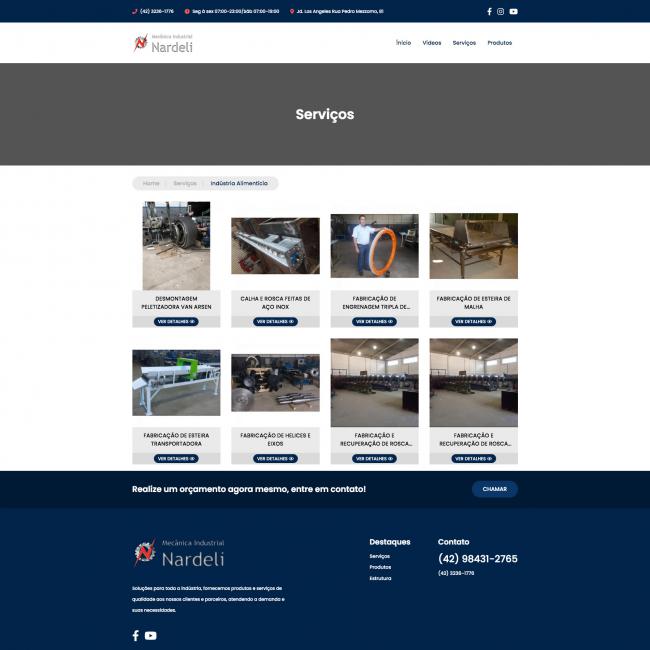Click the Facebook icon in footer

[136, 635]
